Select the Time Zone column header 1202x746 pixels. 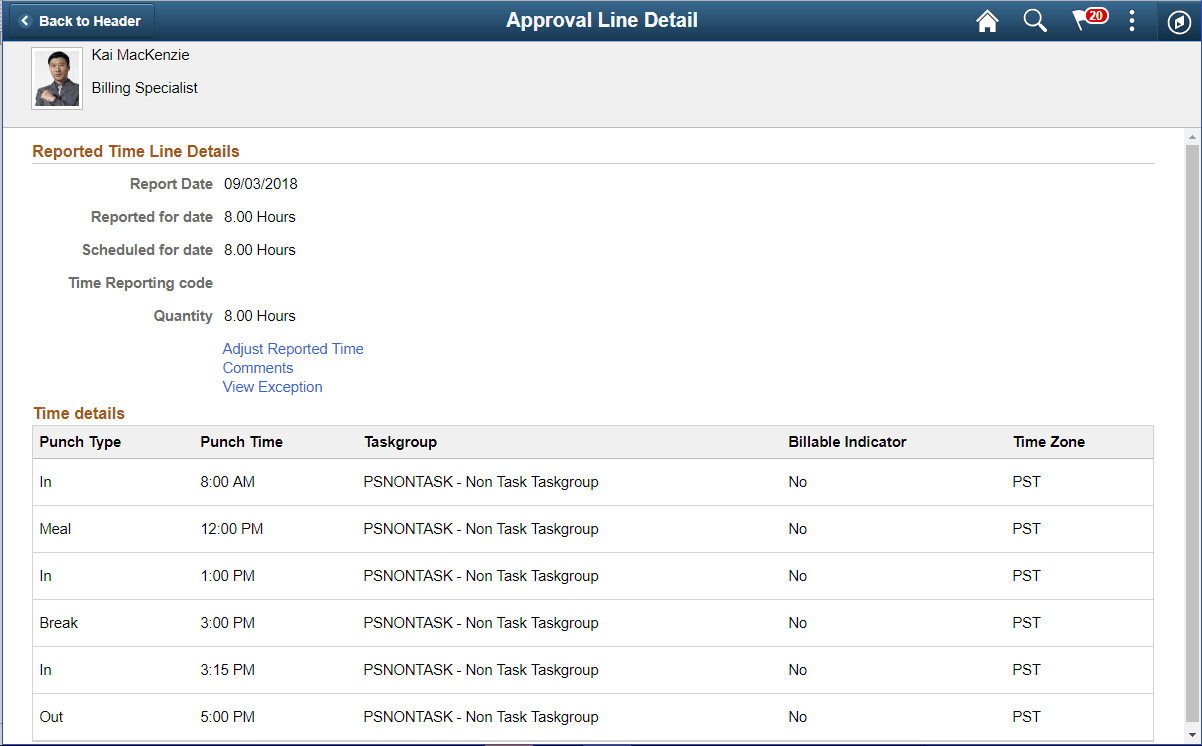click(x=1048, y=441)
